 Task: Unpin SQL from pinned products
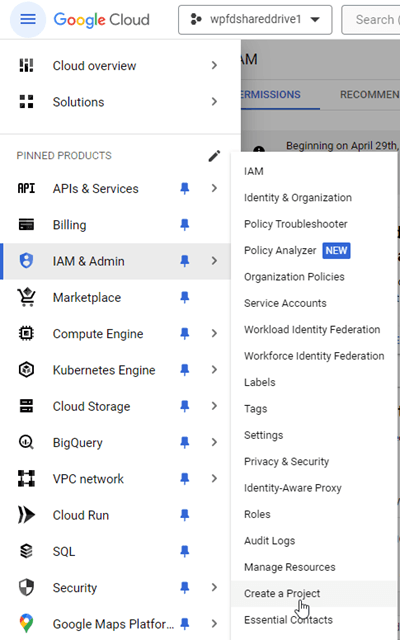click(x=185, y=551)
